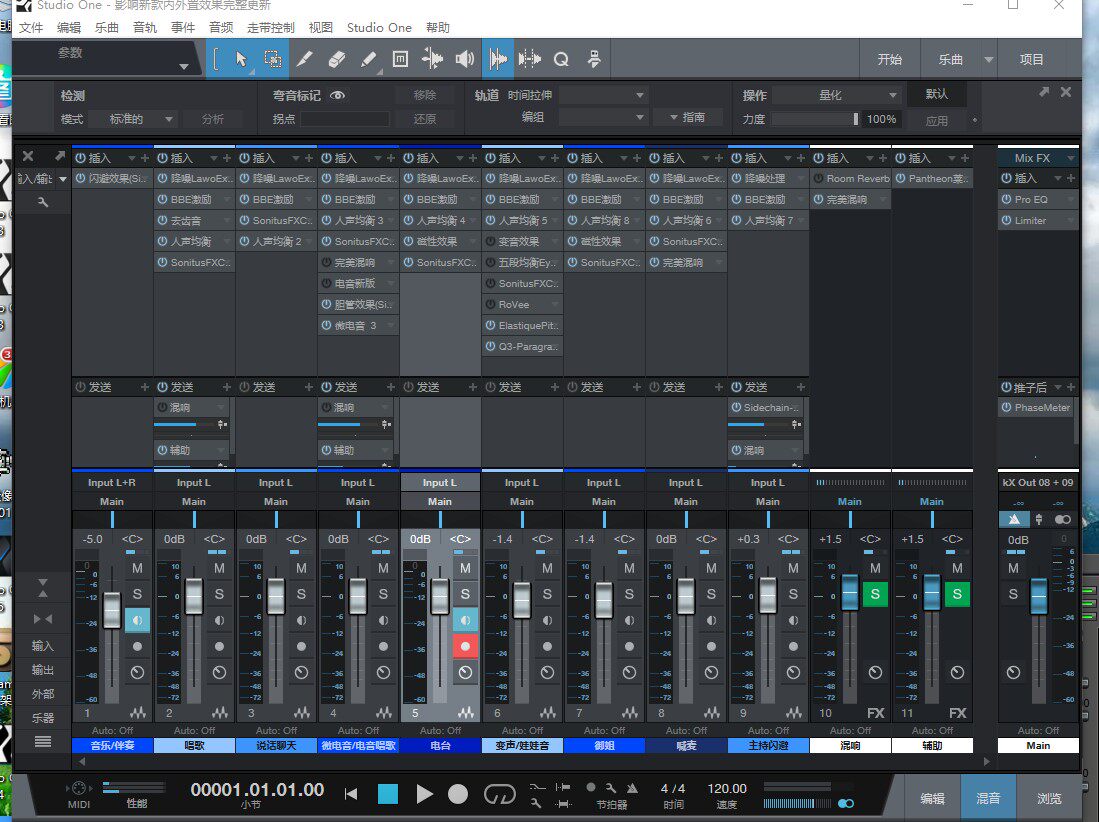Select the Range selection tool
1099x822 pixels.
pyautogui.click(x=271, y=59)
